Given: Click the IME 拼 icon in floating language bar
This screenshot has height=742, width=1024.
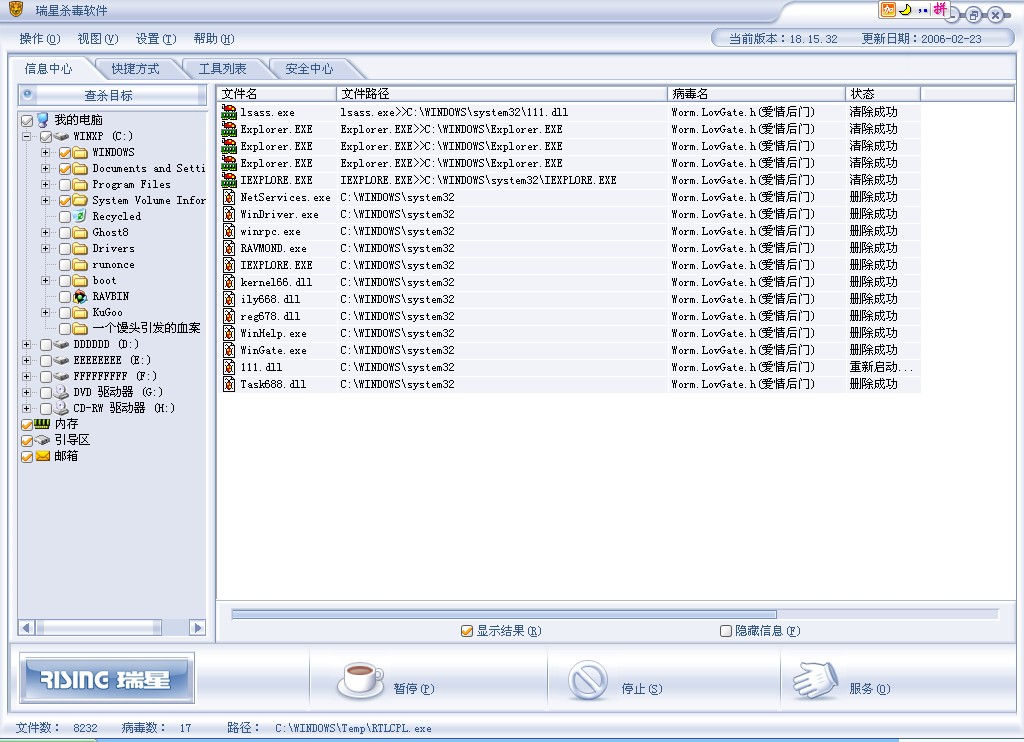Looking at the screenshot, I should point(940,9).
